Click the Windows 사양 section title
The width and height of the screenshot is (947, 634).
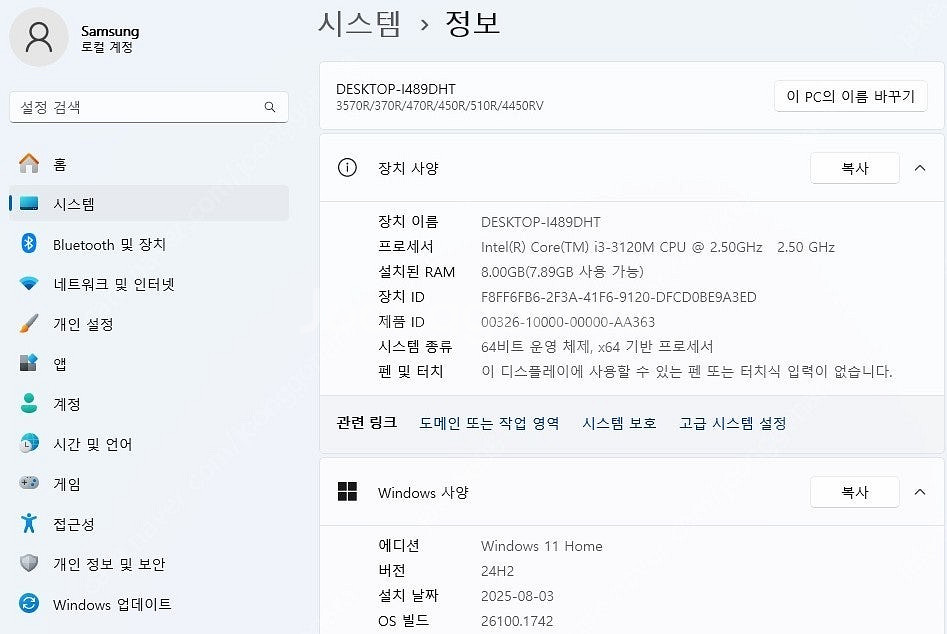(x=423, y=493)
